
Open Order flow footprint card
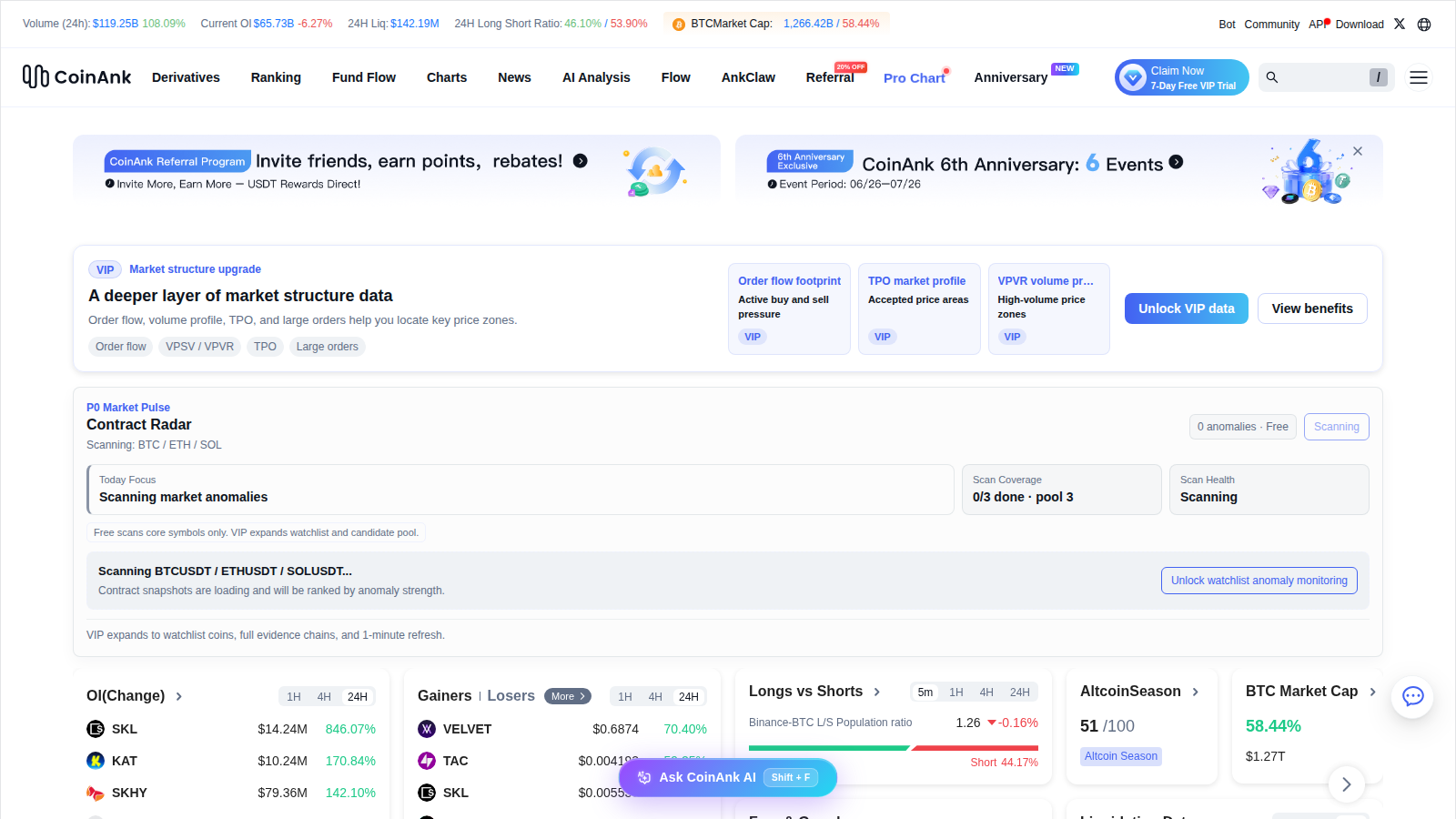789,309
